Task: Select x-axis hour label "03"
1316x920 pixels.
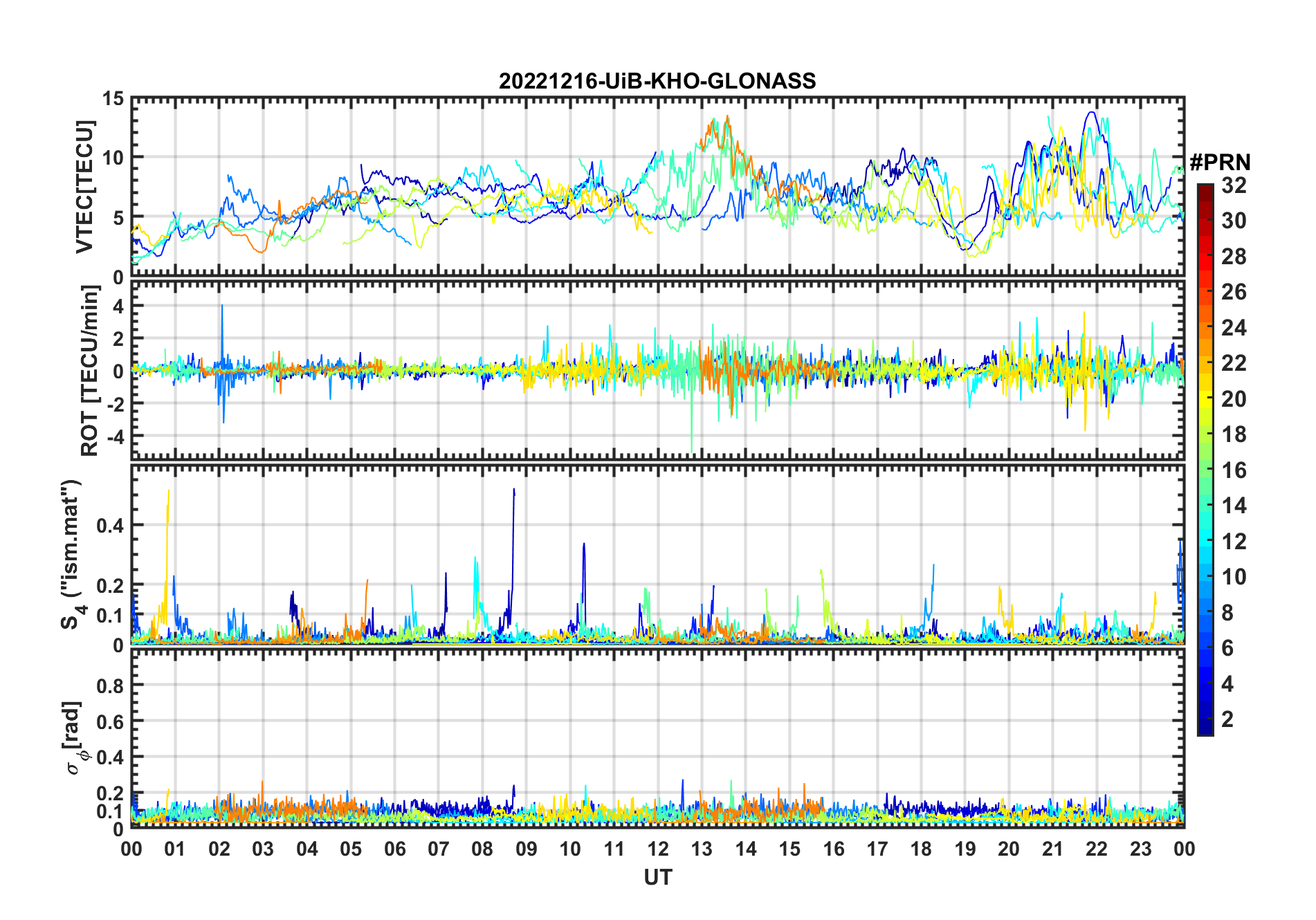Action: (263, 849)
